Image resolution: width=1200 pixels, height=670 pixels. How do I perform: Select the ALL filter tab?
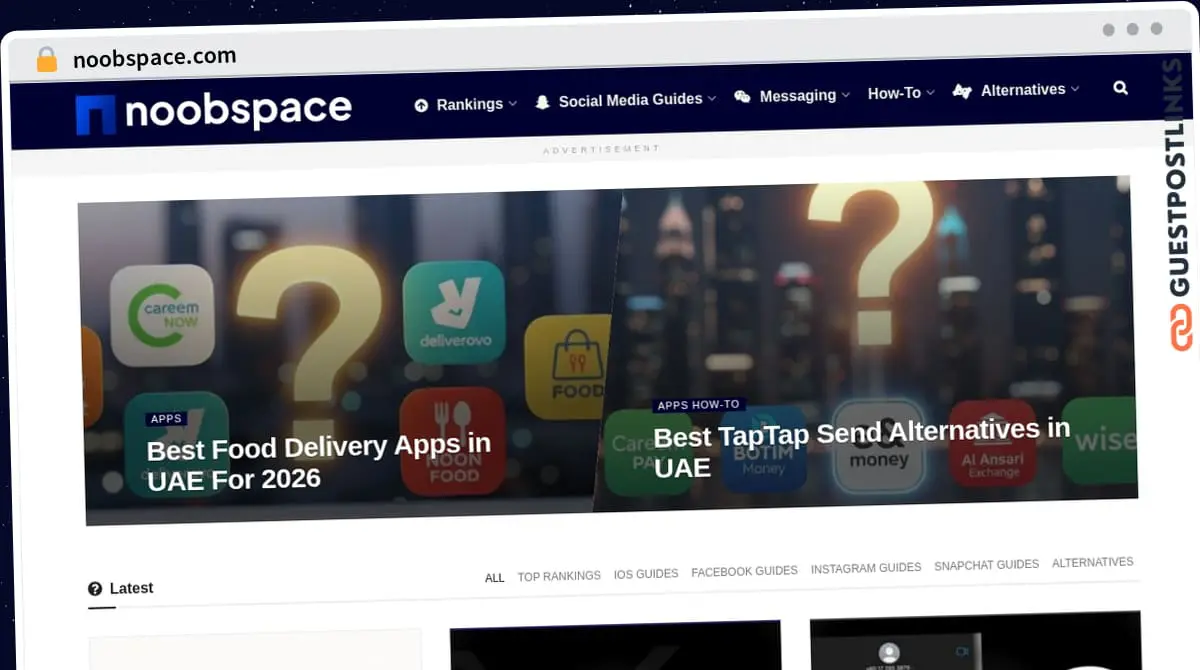pos(495,578)
